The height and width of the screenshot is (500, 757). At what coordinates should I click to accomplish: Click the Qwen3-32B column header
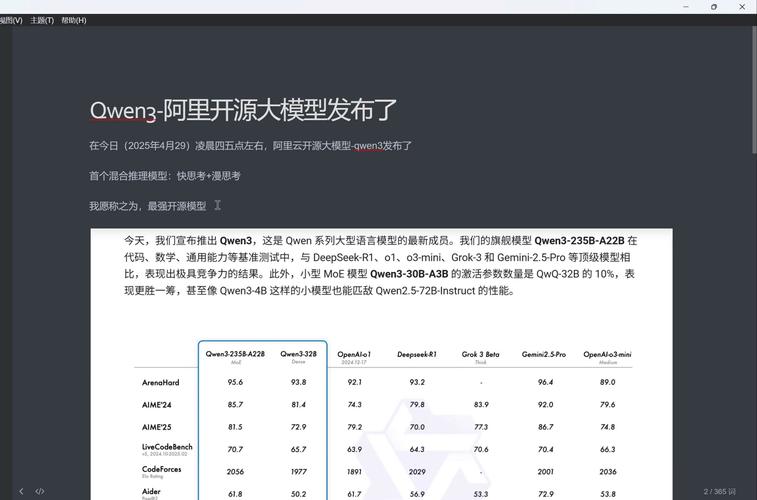[298, 356]
